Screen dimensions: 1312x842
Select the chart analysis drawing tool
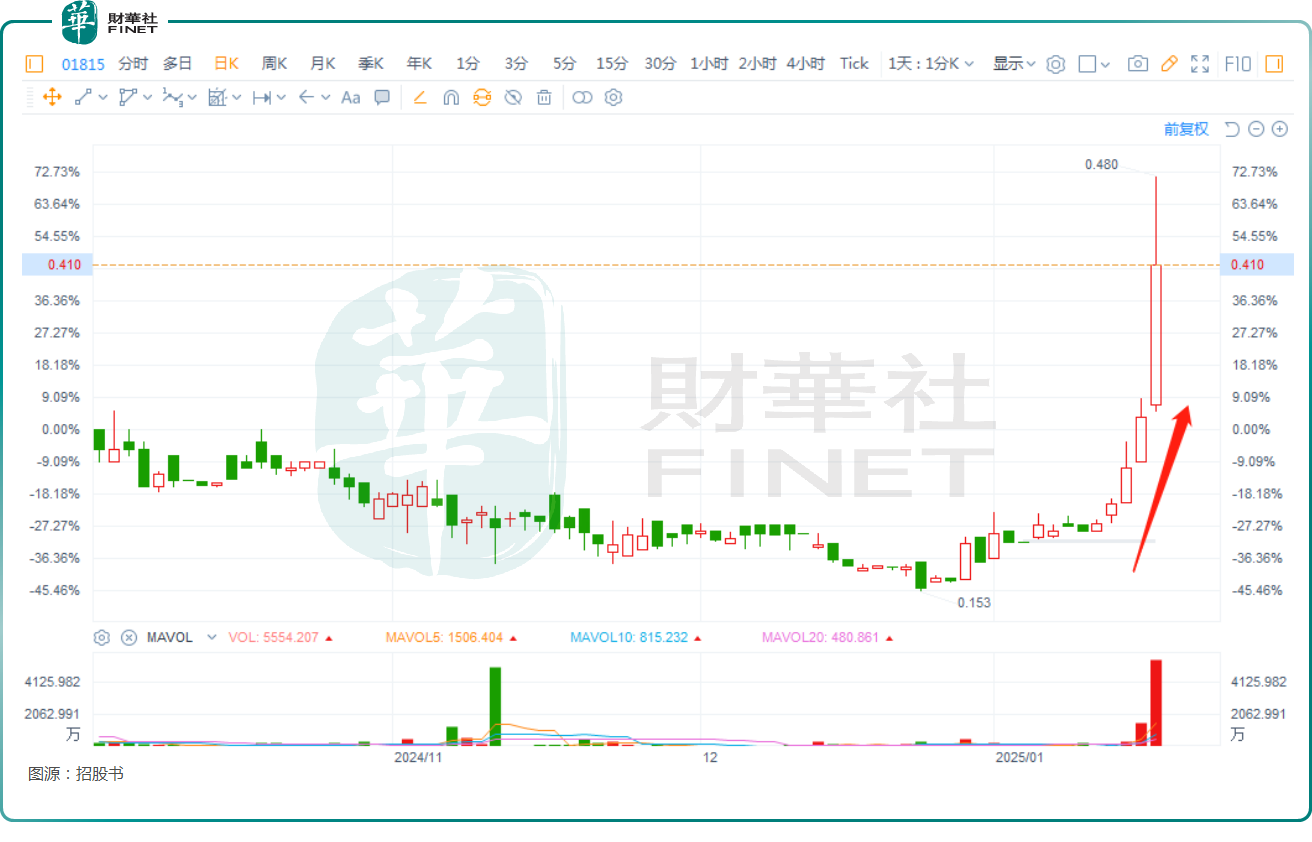click(x=217, y=98)
